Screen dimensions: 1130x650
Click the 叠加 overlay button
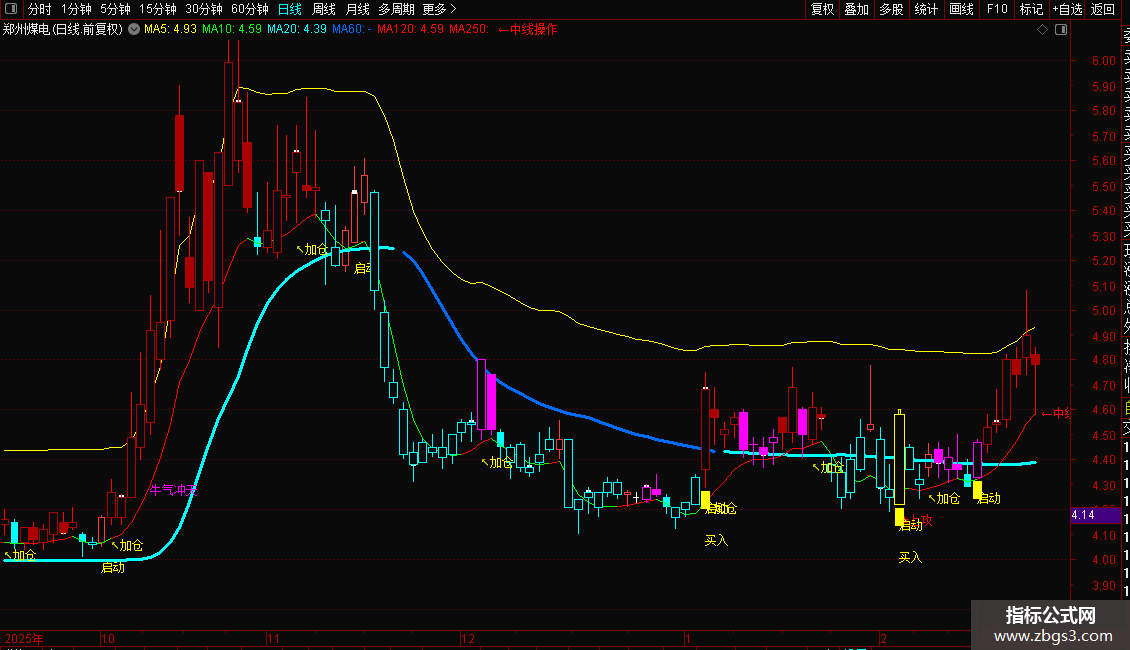(x=857, y=9)
